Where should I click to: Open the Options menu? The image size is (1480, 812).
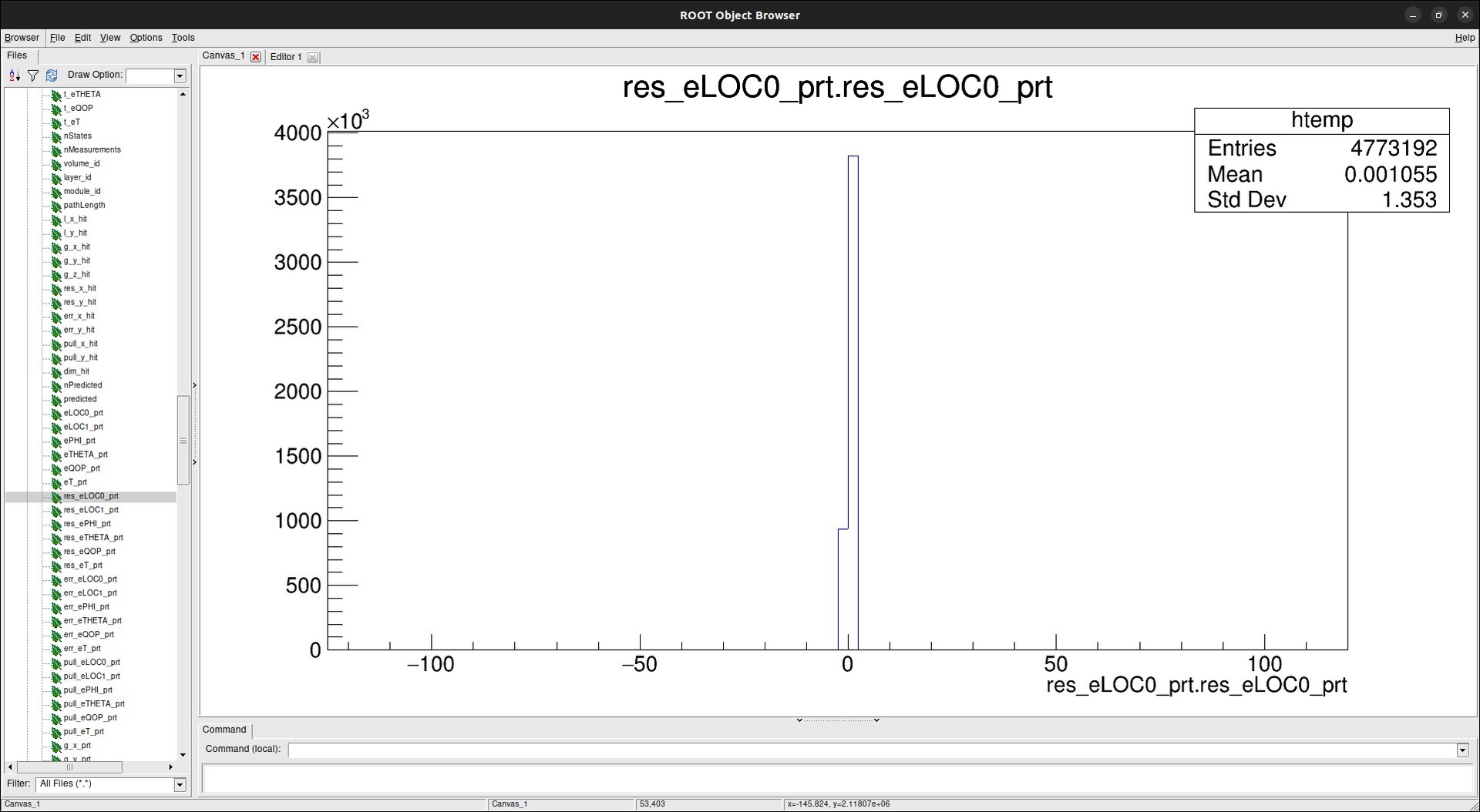[x=145, y=37]
